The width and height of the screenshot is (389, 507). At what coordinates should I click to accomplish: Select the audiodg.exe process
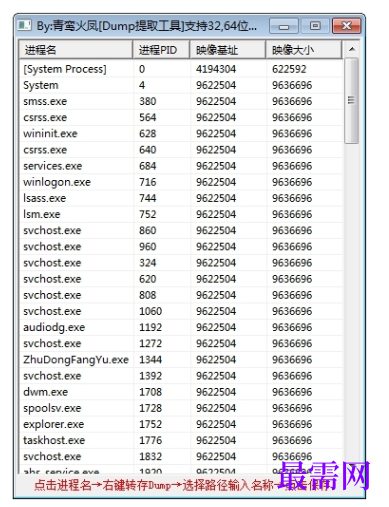click(181, 327)
